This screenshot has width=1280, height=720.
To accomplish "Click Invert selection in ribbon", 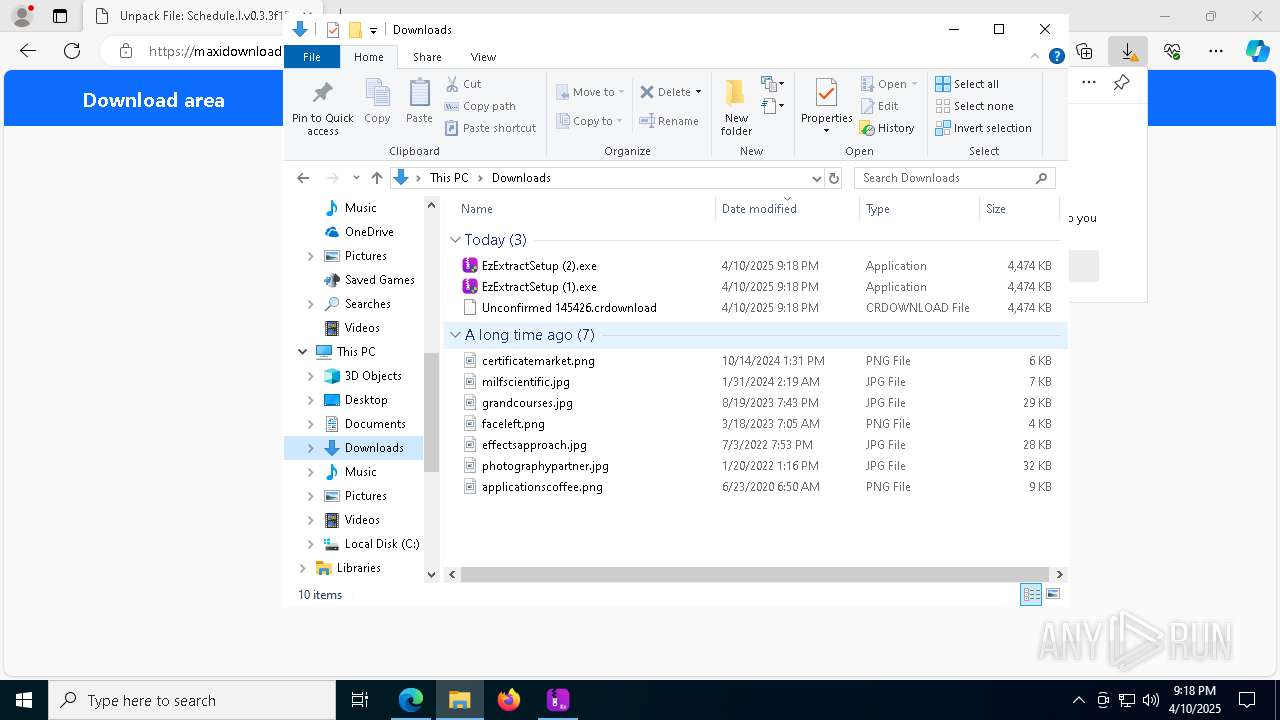I will pos(983,128).
